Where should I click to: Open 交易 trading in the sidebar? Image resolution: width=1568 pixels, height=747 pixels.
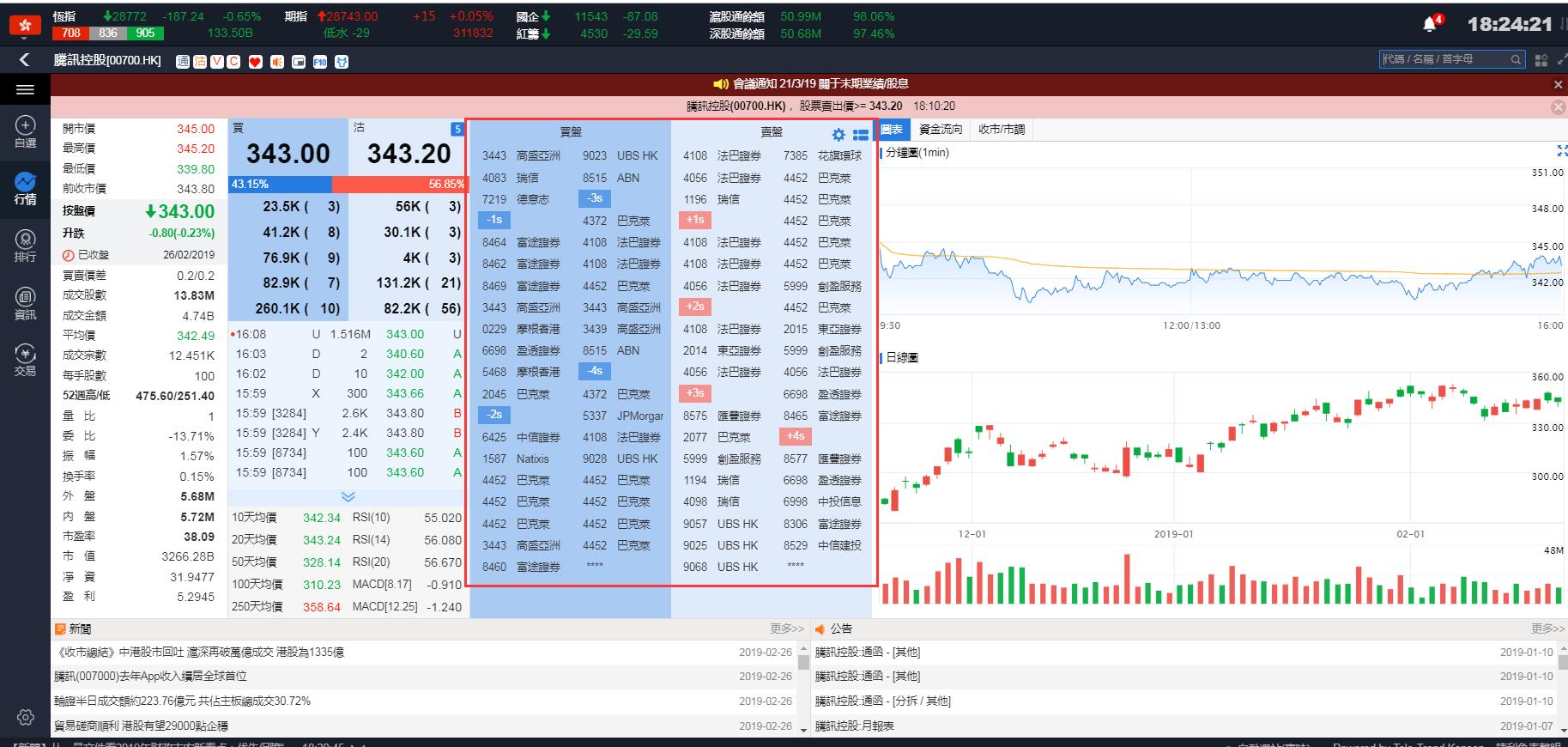(25, 361)
